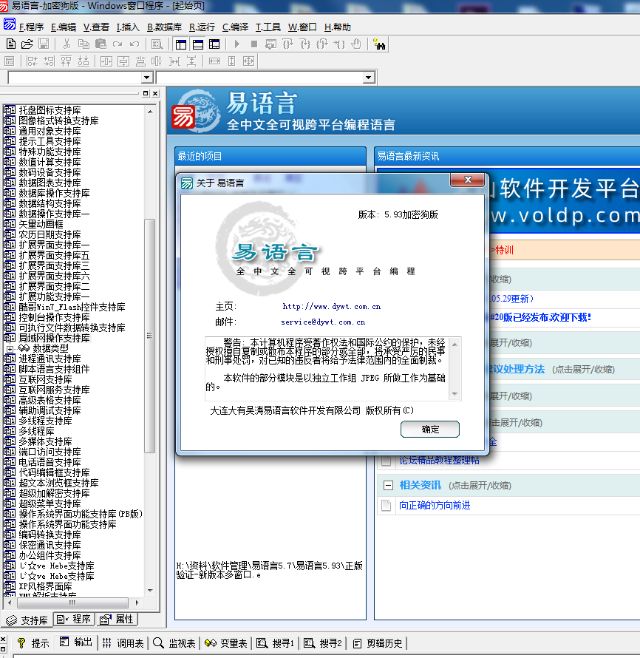Open the H.帮助 menu
Image resolution: width=640 pixels, height=658 pixels.
tap(337, 27)
